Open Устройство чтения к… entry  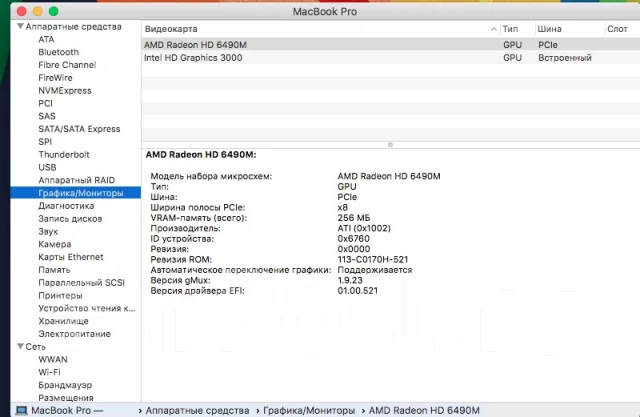(87, 308)
